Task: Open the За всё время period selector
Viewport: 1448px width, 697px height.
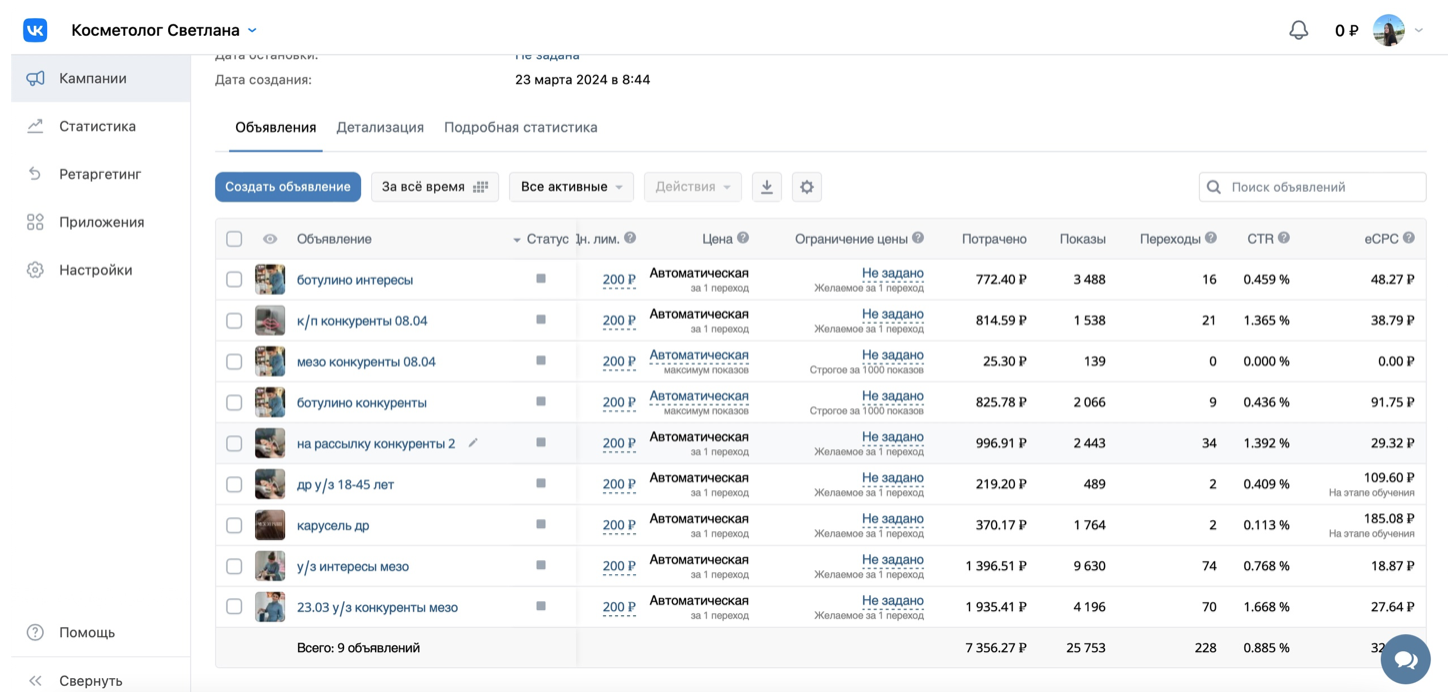Action: click(x=435, y=187)
